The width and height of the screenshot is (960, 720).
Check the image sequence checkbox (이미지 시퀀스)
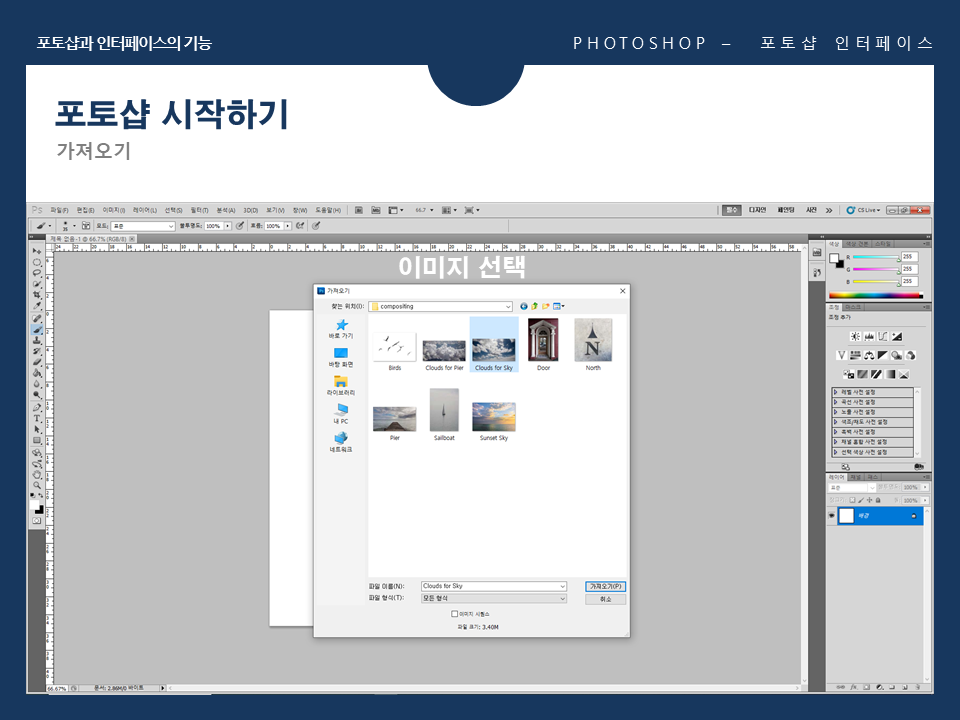[454, 613]
